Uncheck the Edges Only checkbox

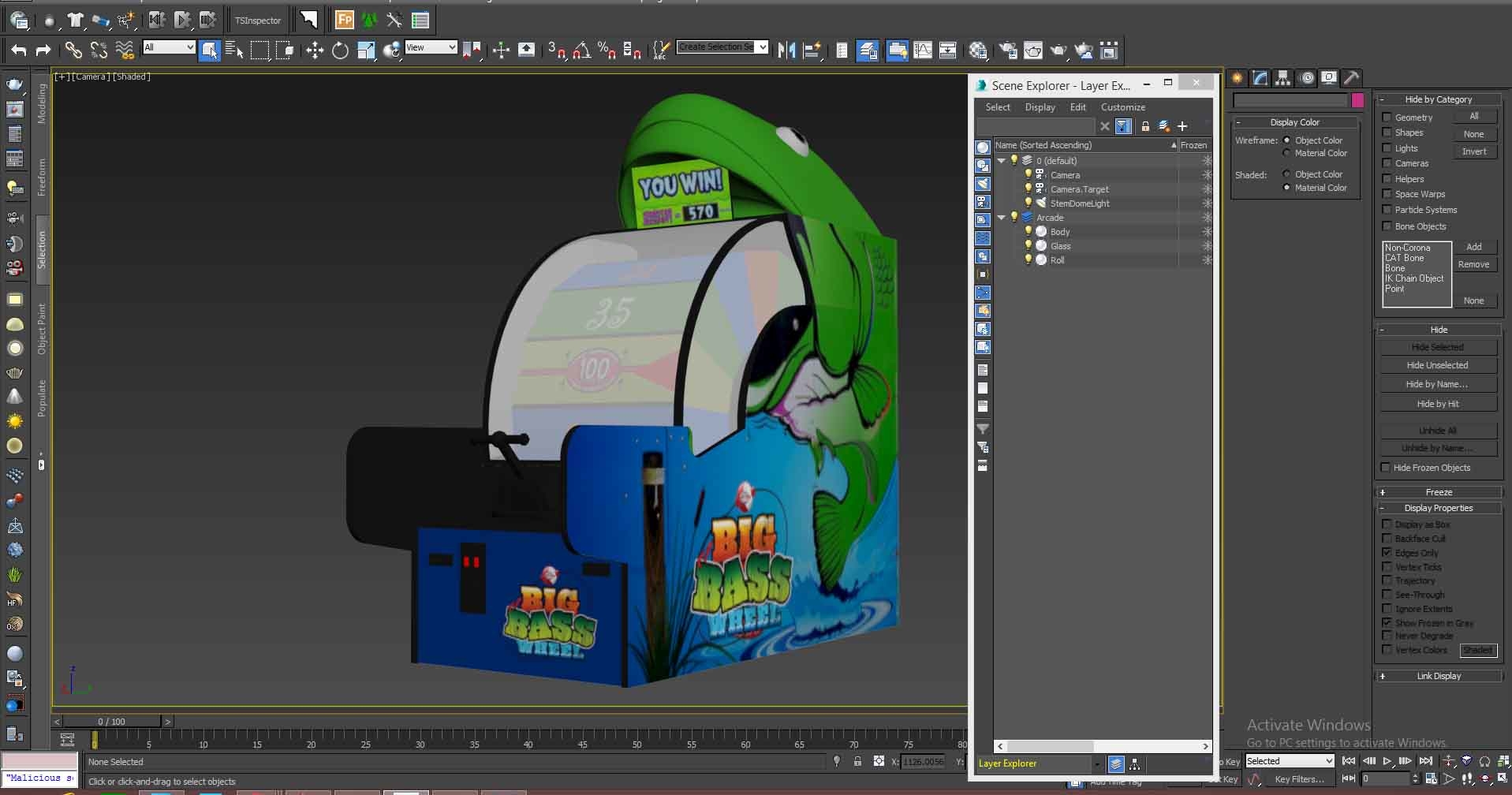[x=1388, y=553]
